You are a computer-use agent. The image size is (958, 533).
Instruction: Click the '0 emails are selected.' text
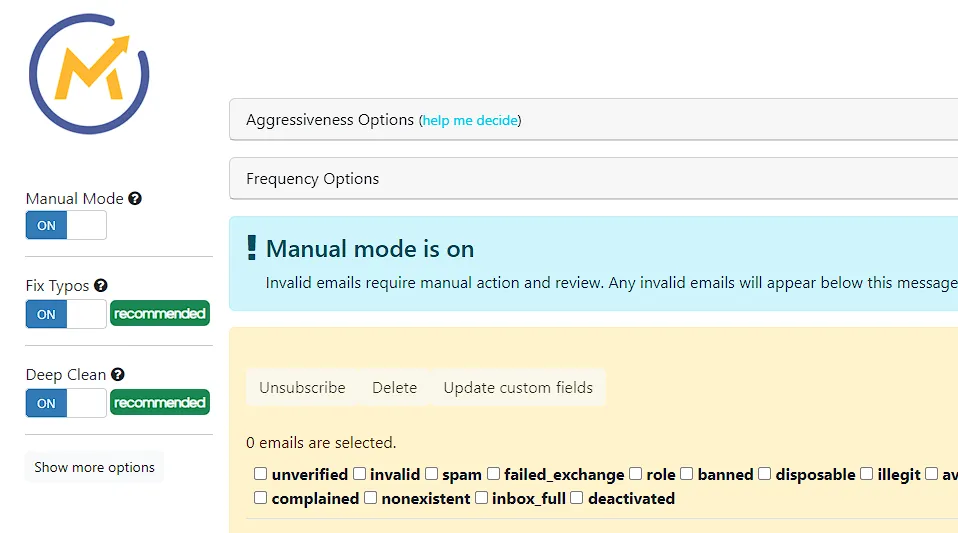[321, 443]
